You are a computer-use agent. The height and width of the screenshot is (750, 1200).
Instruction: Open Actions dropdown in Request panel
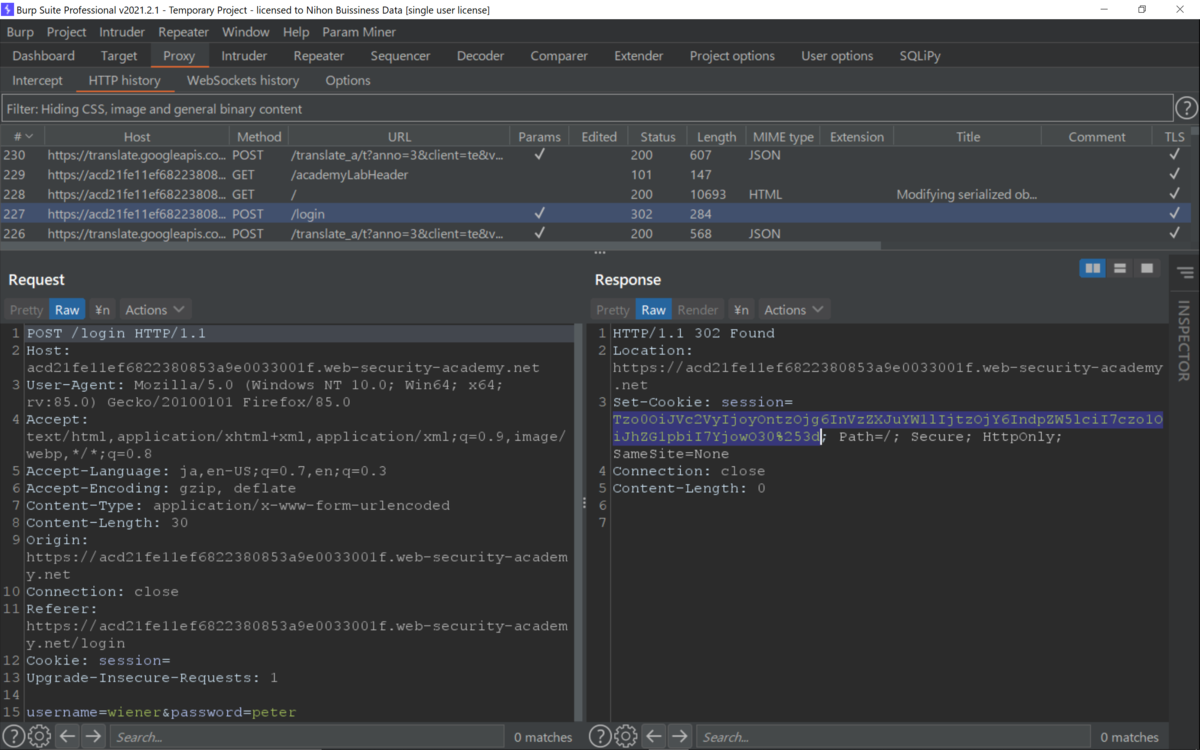tap(155, 310)
